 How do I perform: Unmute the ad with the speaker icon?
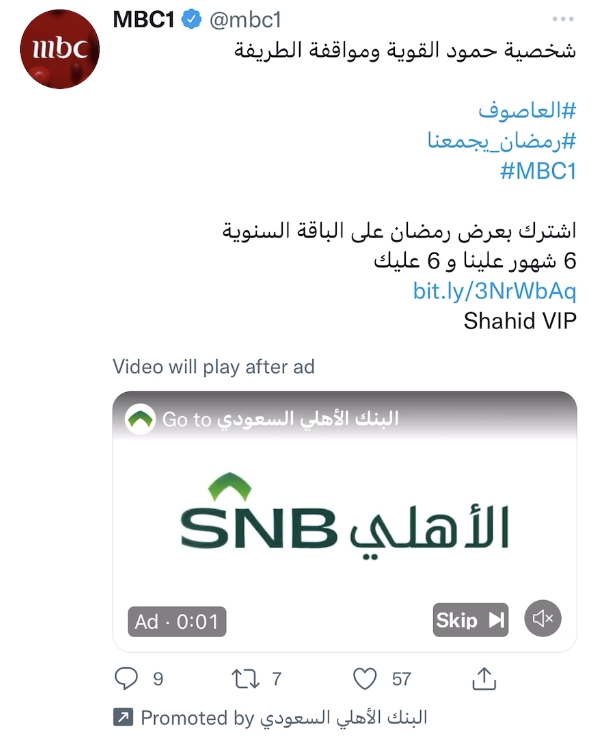point(543,619)
